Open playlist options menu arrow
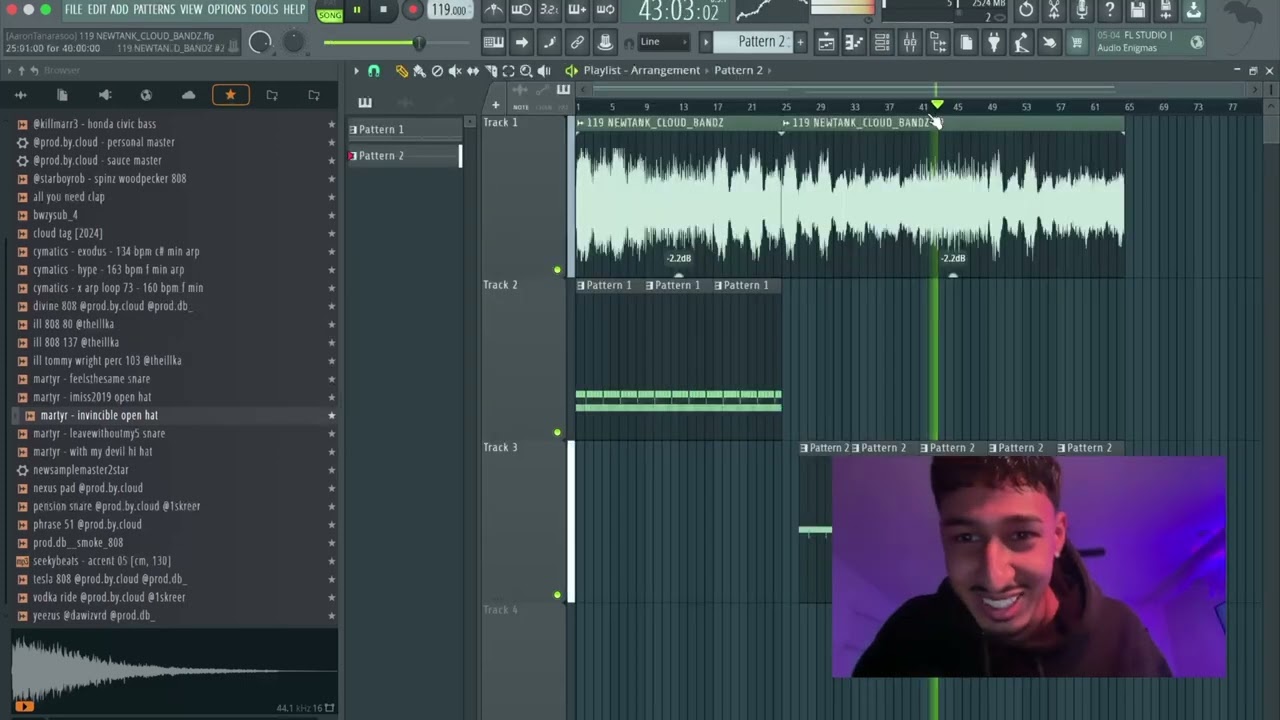The image size is (1280, 720). point(356,71)
